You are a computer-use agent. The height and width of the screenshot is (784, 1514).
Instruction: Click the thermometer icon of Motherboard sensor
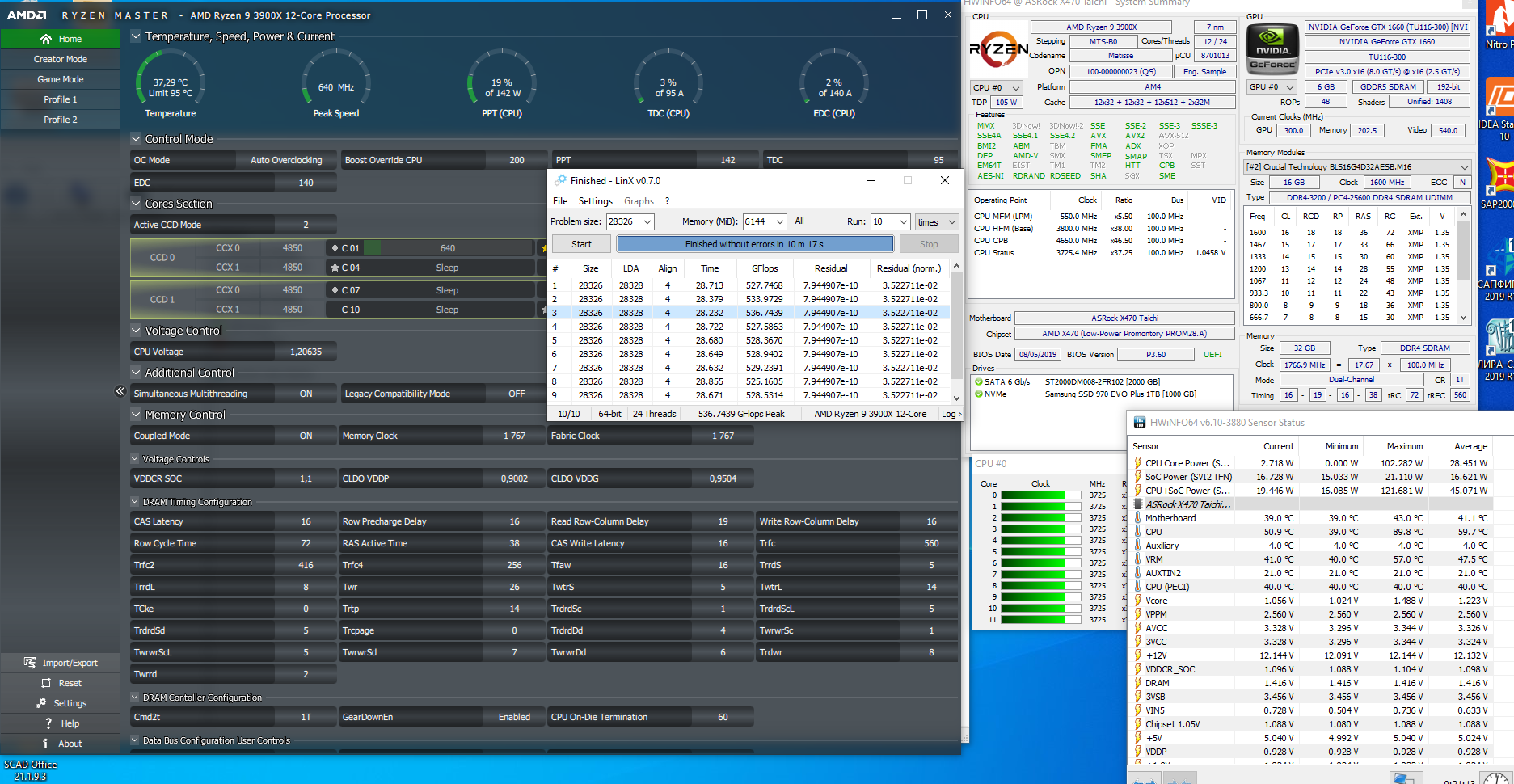[1138, 518]
